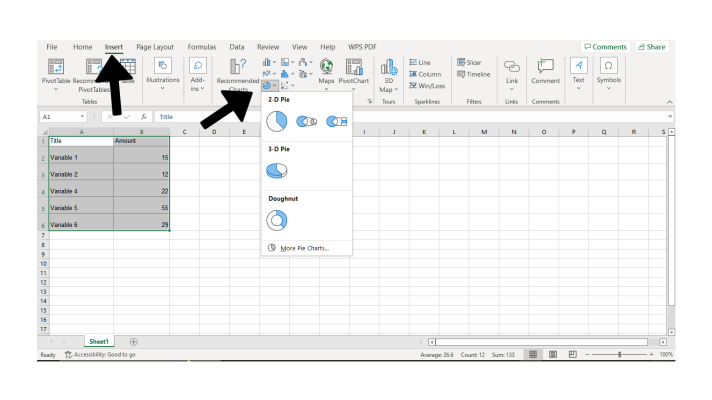This screenshot has height=400, width=712.
Task: Insert a Line sparkline
Action: pos(420,62)
